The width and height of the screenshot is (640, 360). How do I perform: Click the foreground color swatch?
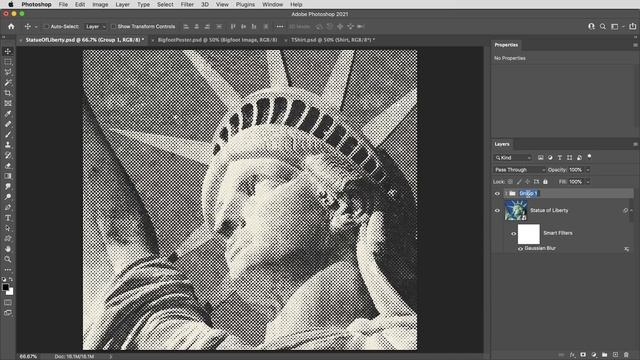coord(5,287)
